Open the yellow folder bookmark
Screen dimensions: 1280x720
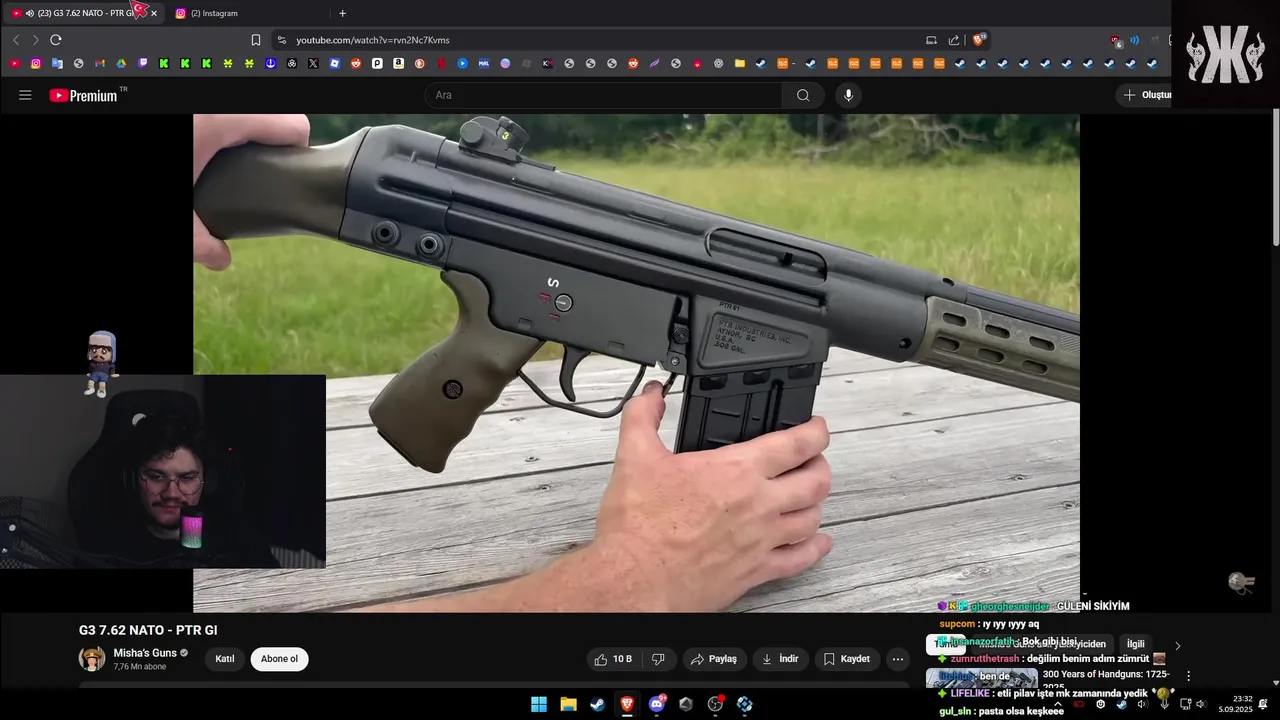coord(740,63)
